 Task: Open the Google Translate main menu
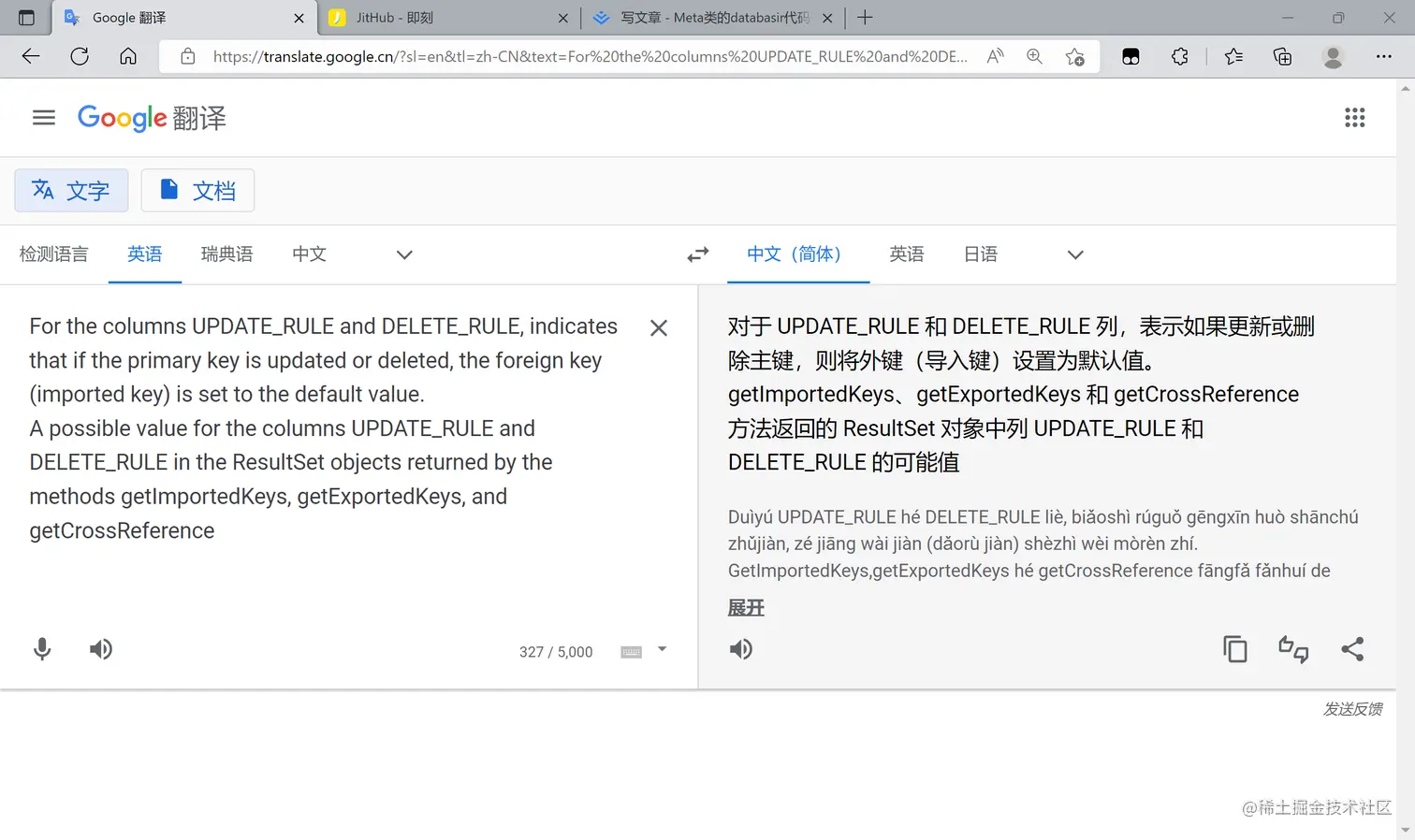pyautogui.click(x=44, y=118)
